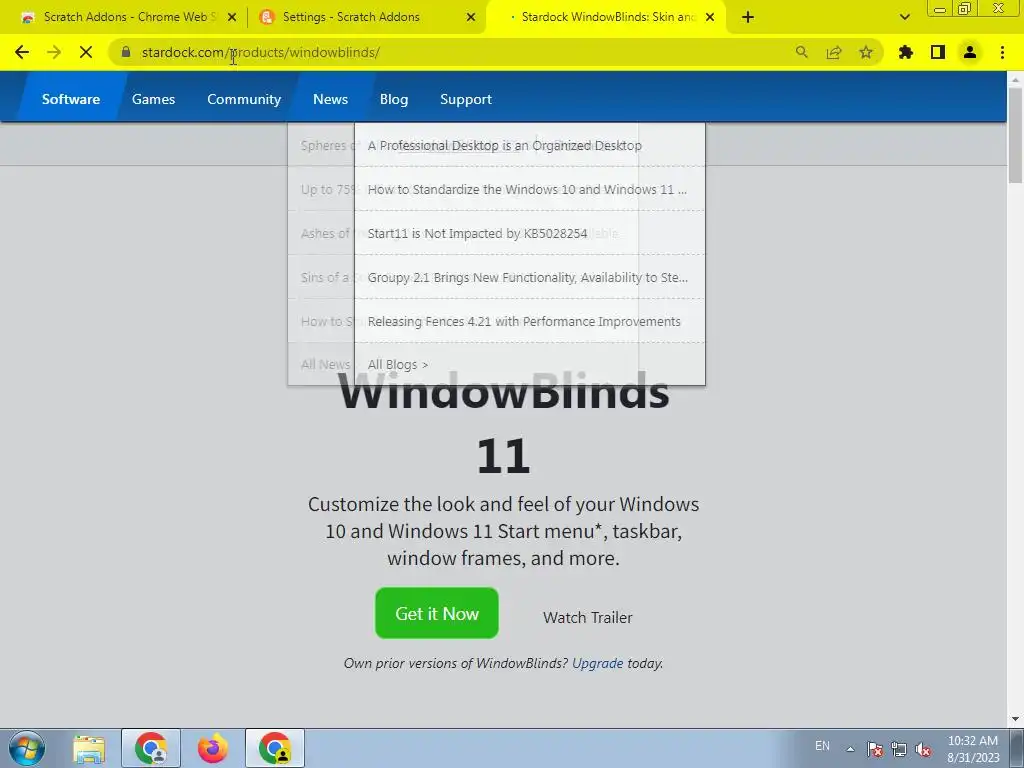Switch to Scratch Addons Chrome Web Store tab
Image resolution: width=1024 pixels, height=768 pixels.
(128, 17)
